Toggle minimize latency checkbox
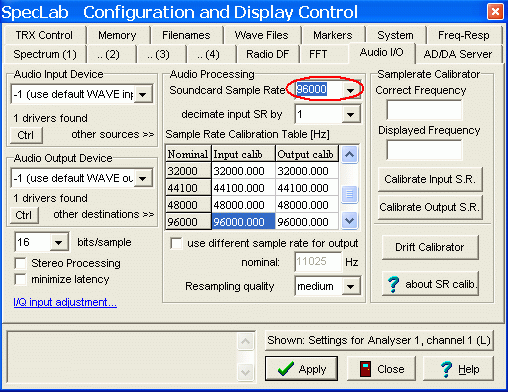Image resolution: width=508 pixels, height=392 pixels. coord(21,279)
